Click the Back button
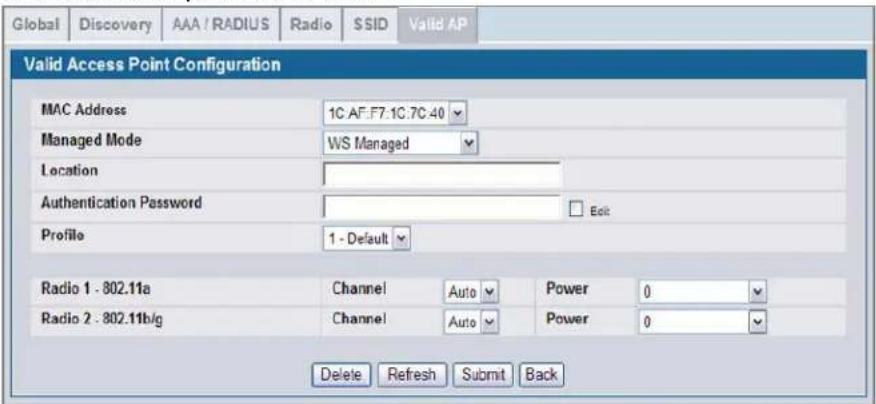 coord(542,375)
